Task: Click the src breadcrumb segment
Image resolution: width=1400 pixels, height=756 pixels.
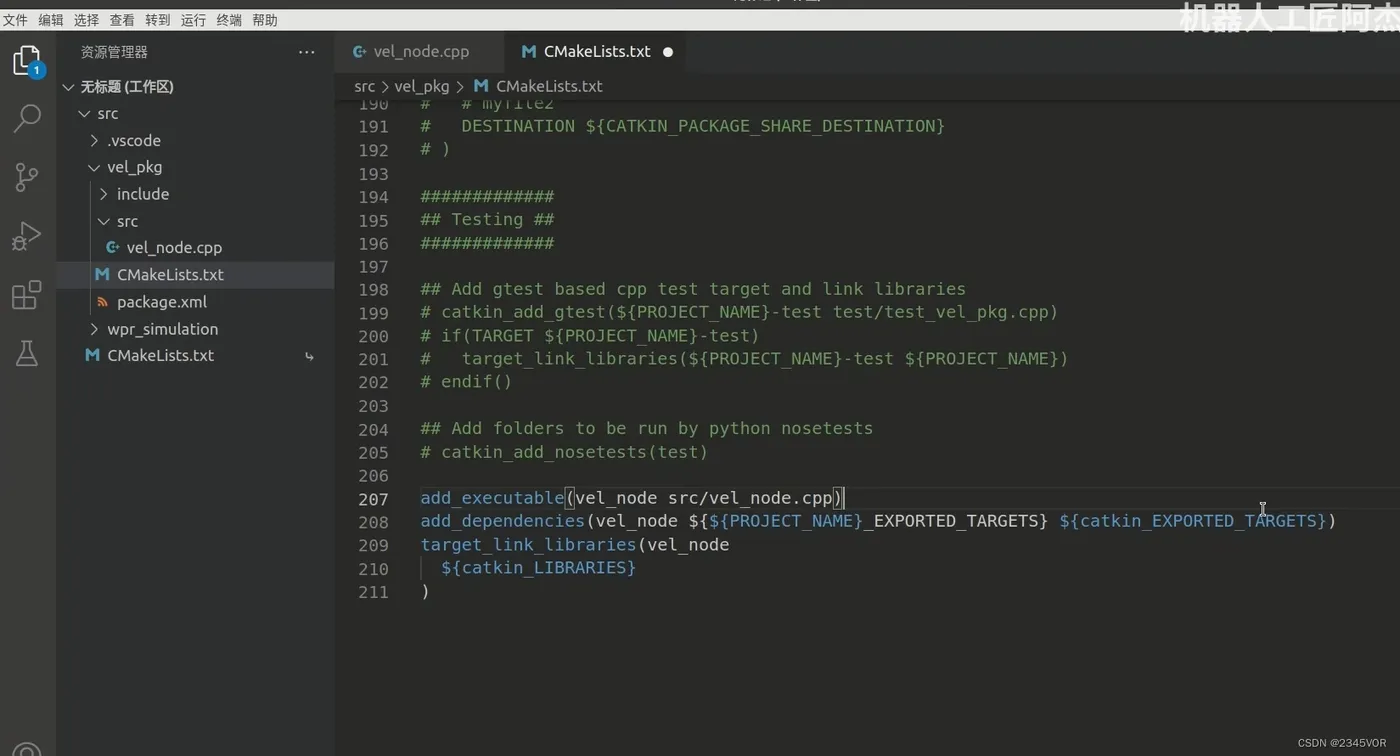Action: [365, 87]
